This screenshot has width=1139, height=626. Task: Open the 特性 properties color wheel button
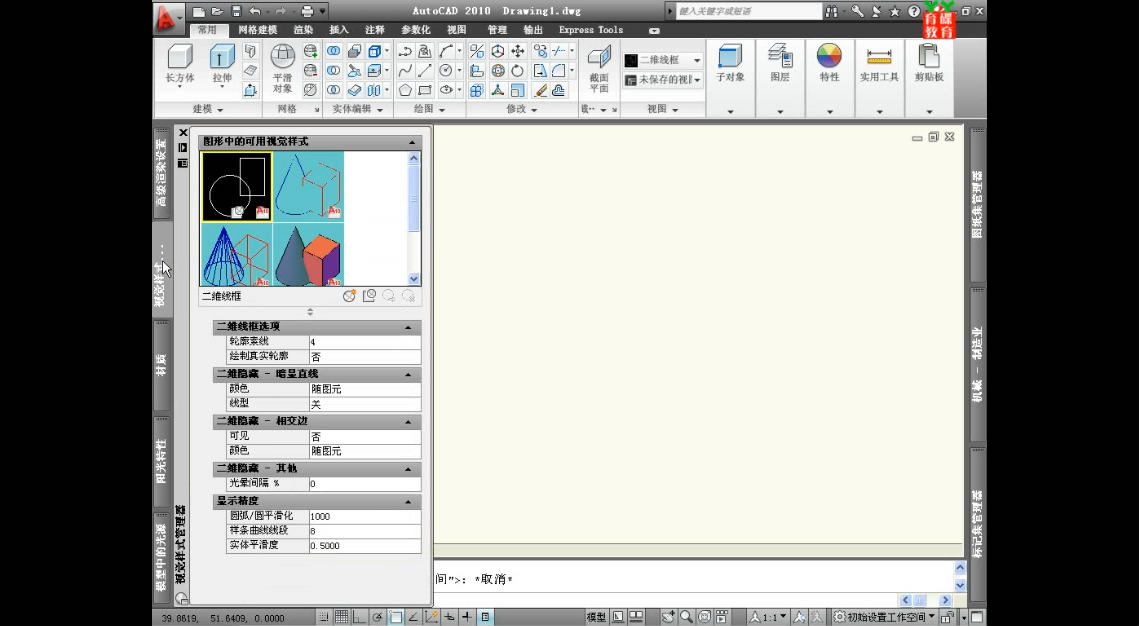829,62
